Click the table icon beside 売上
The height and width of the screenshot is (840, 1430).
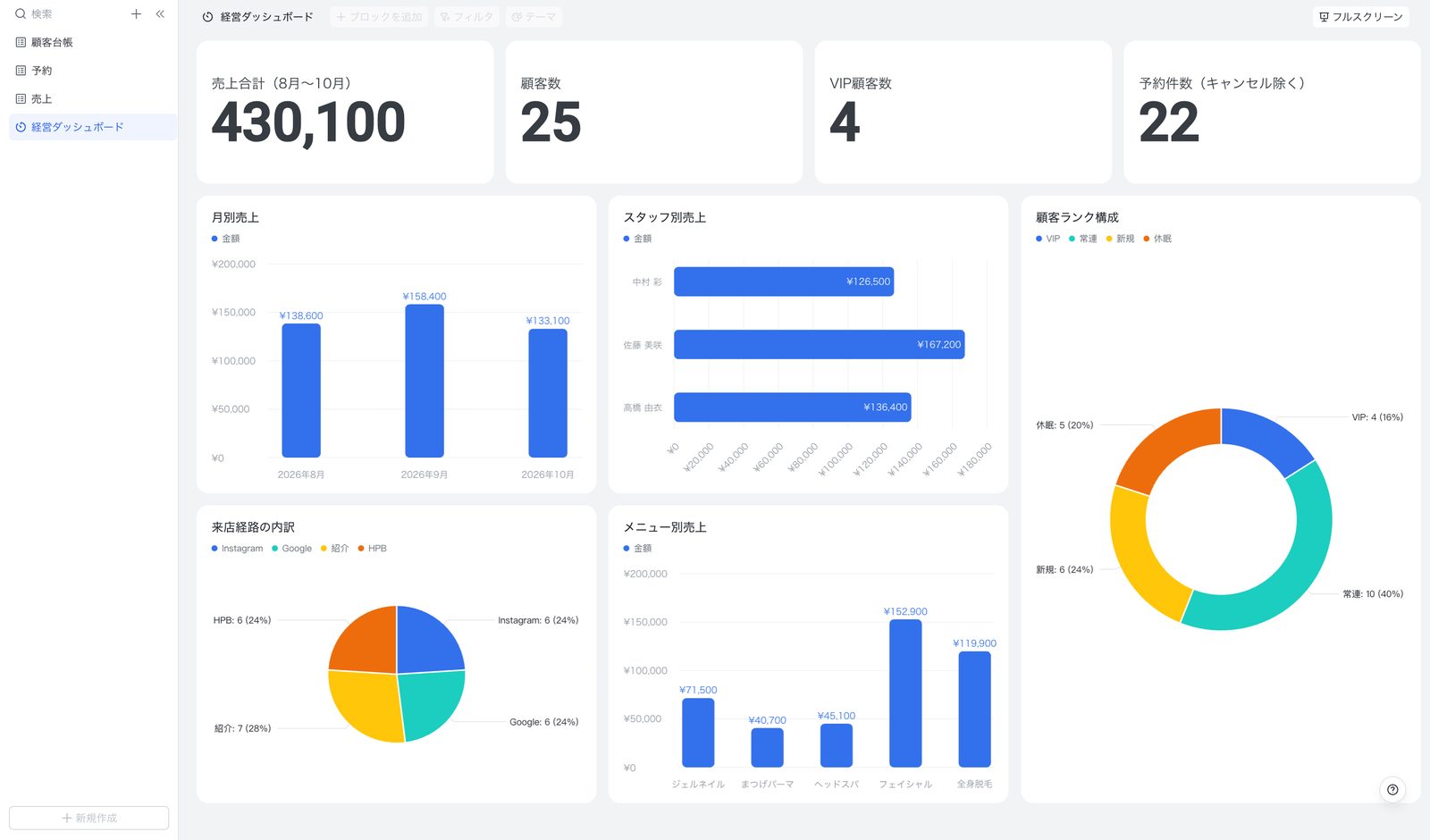(21, 99)
